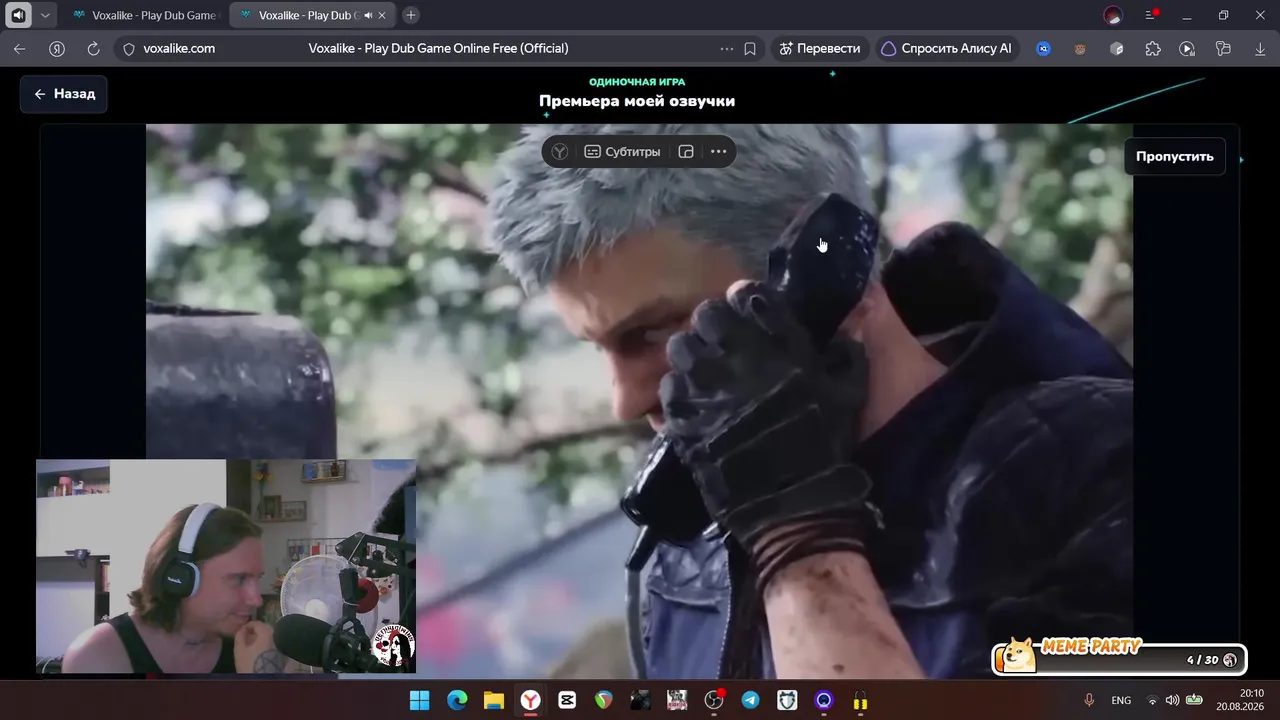The height and width of the screenshot is (720, 1280).
Task: Toggle the browser sound indicator button
Action: (x=18, y=15)
